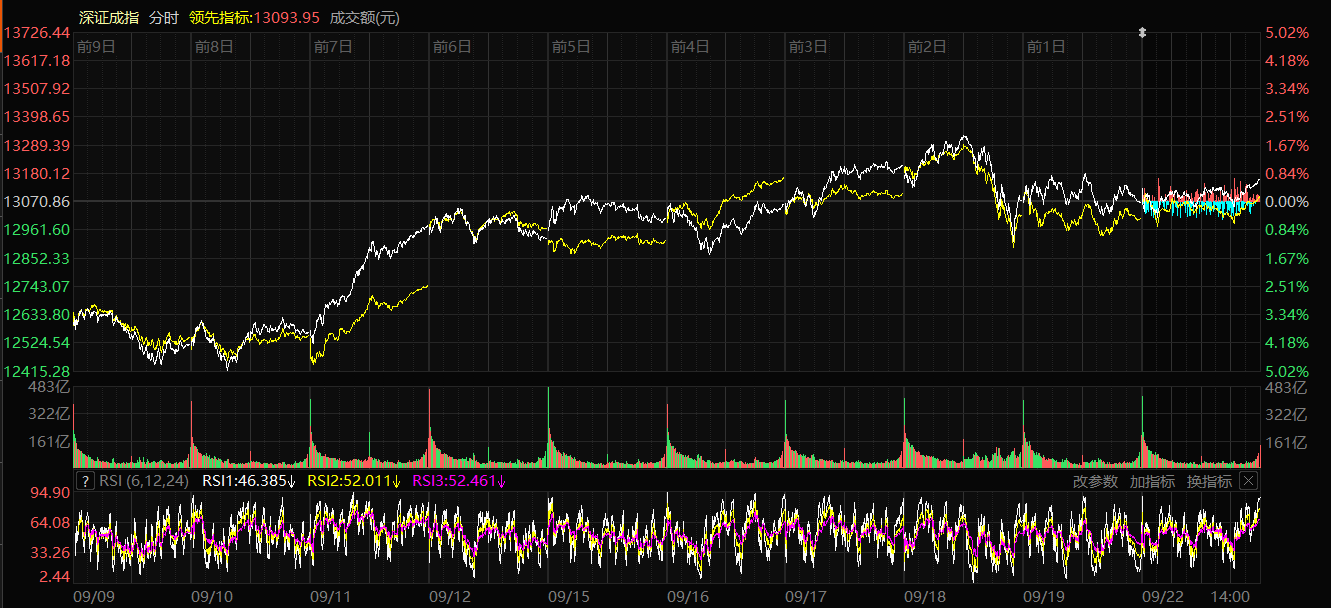Select the 前5日 day column header
1331x608 pixels.
(x=571, y=46)
